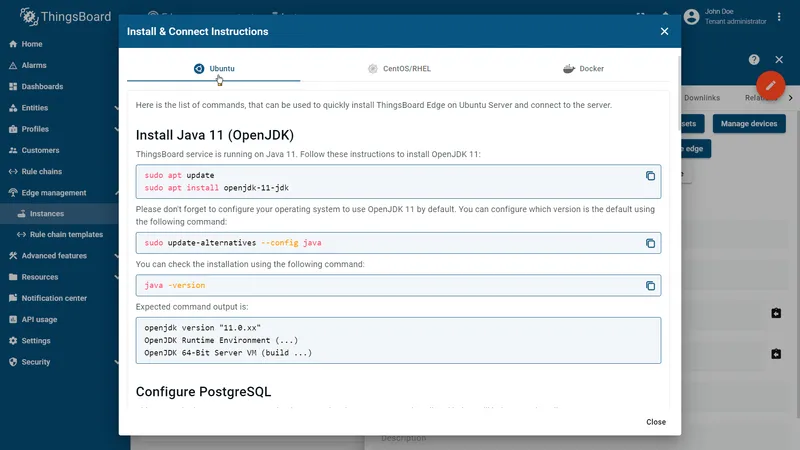Click the Close text button
Screen dimensions: 800x450
656,422
